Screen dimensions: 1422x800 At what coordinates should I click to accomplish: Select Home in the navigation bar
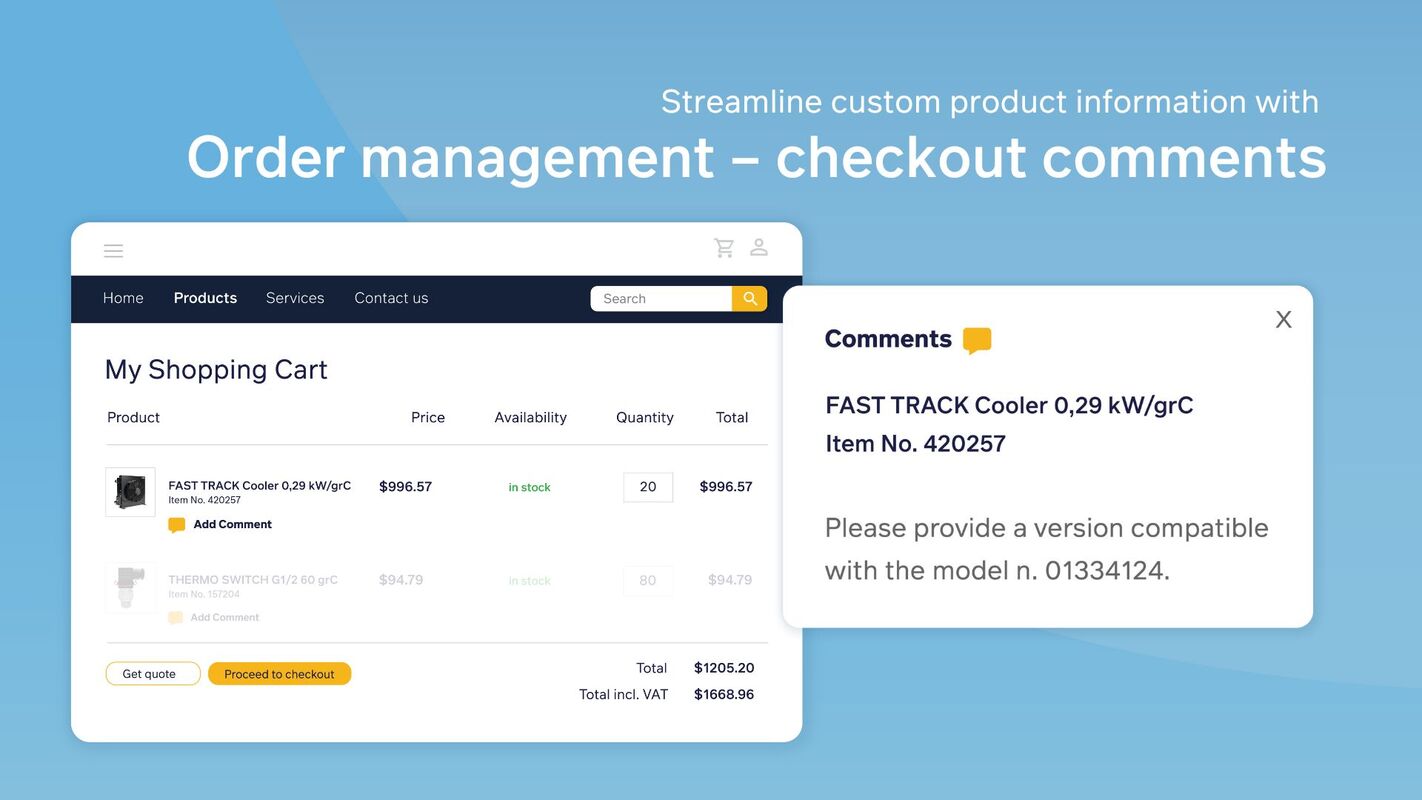(x=122, y=297)
